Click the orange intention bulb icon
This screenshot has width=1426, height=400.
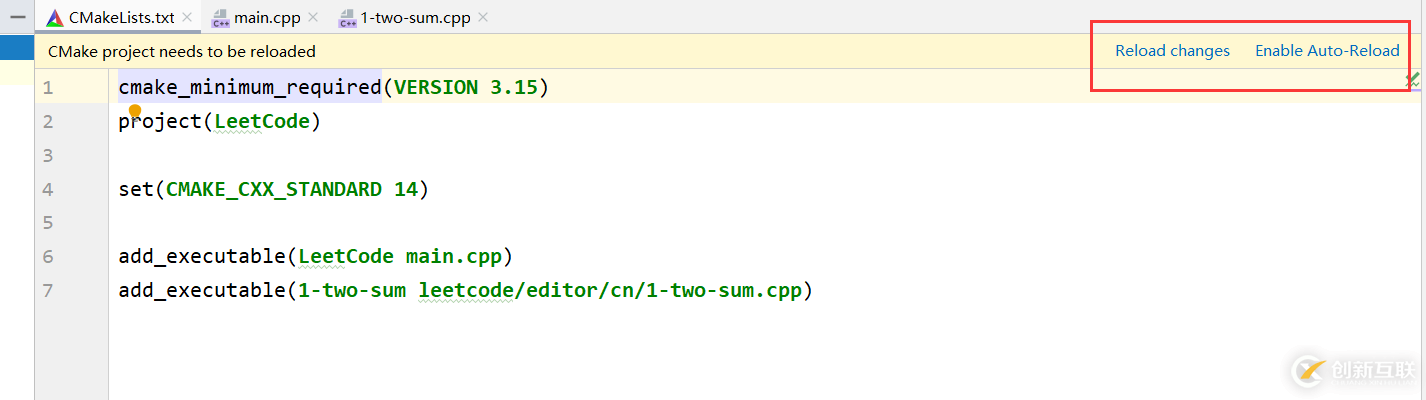click(x=135, y=111)
